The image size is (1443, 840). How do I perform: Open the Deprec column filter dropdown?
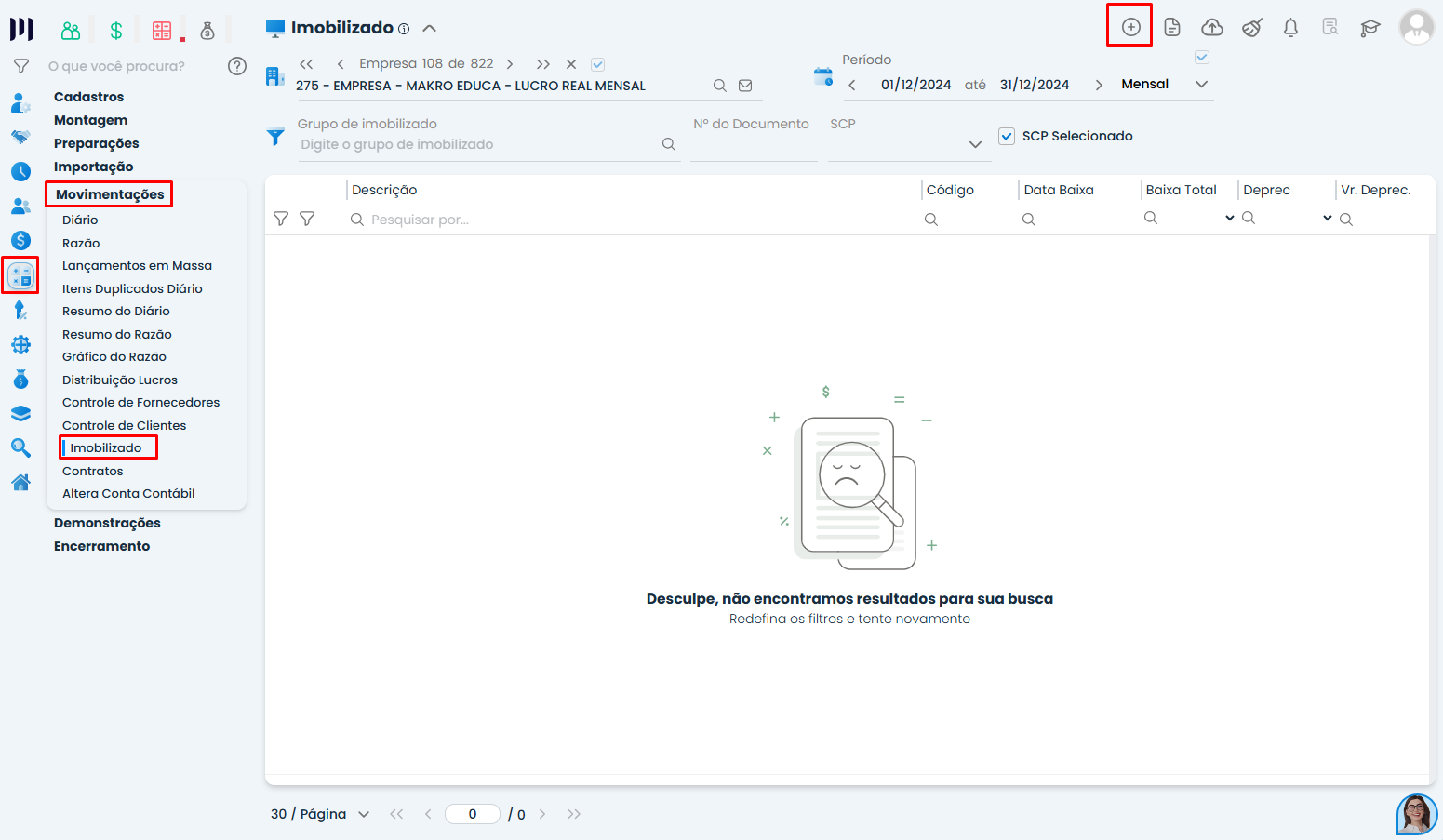click(1328, 218)
